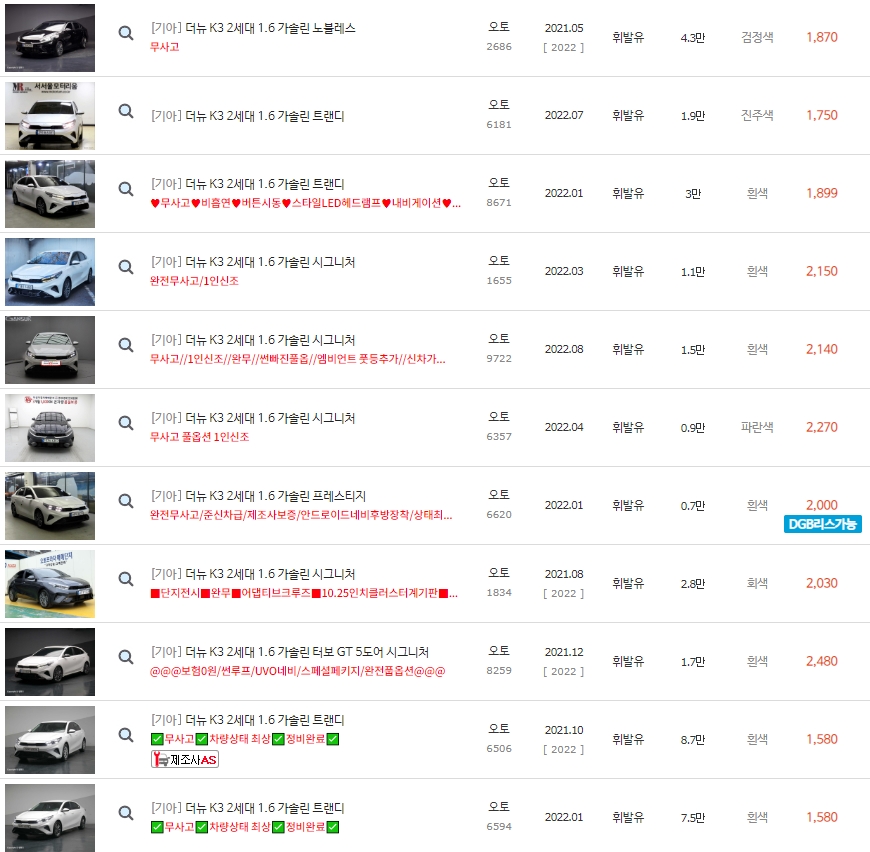Open 트랜디 listing title priced 1,899
Image resolution: width=870 pixels, height=852 pixels.
[247, 184]
